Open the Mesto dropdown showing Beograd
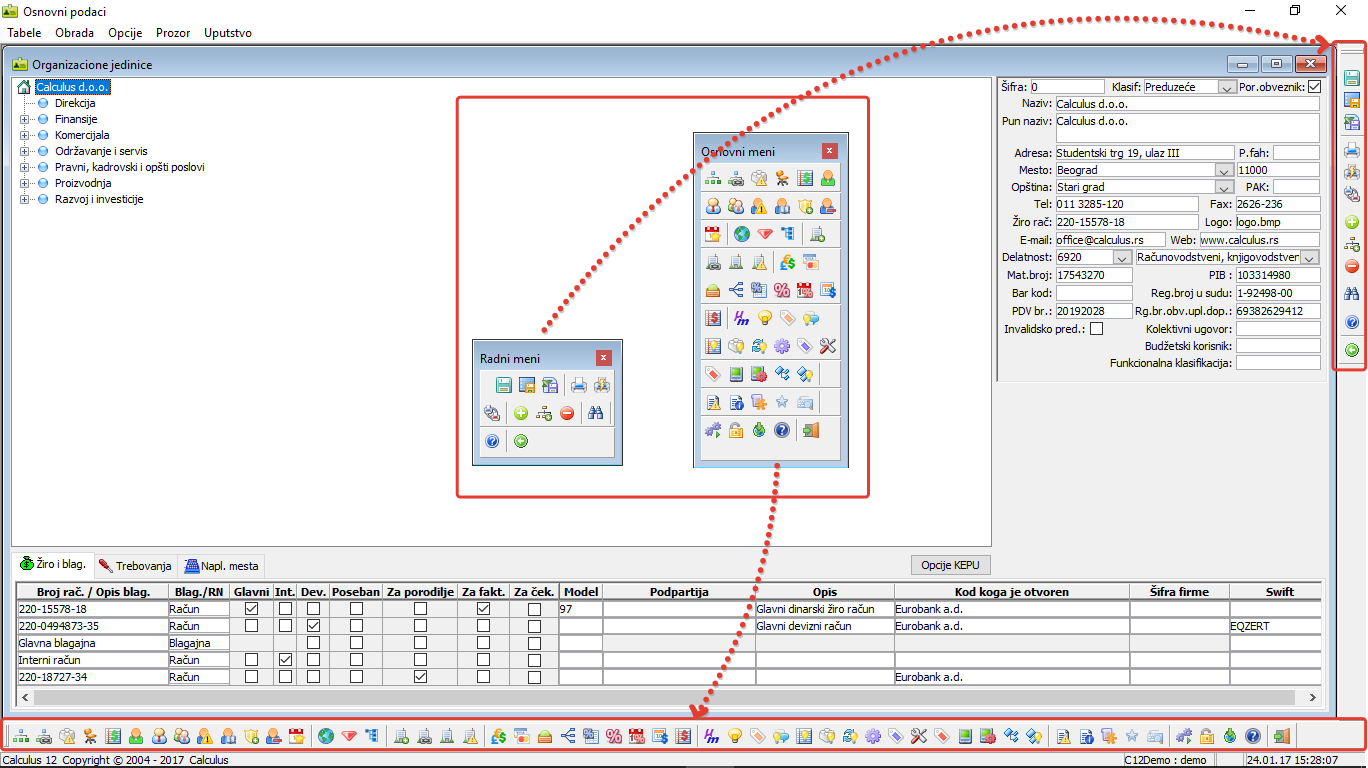Viewport: 1368px width, 768px height. (x=1224, y=171)
